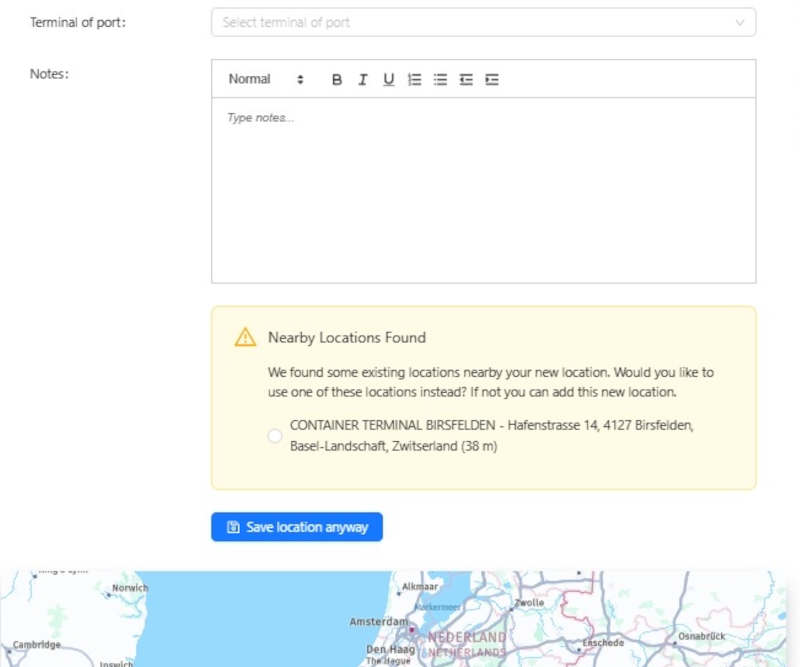Image resolution: width=800 pixels, height=667 pixels.
Task: Open the Terminal of port dropdown
Action: pos(484,22)
